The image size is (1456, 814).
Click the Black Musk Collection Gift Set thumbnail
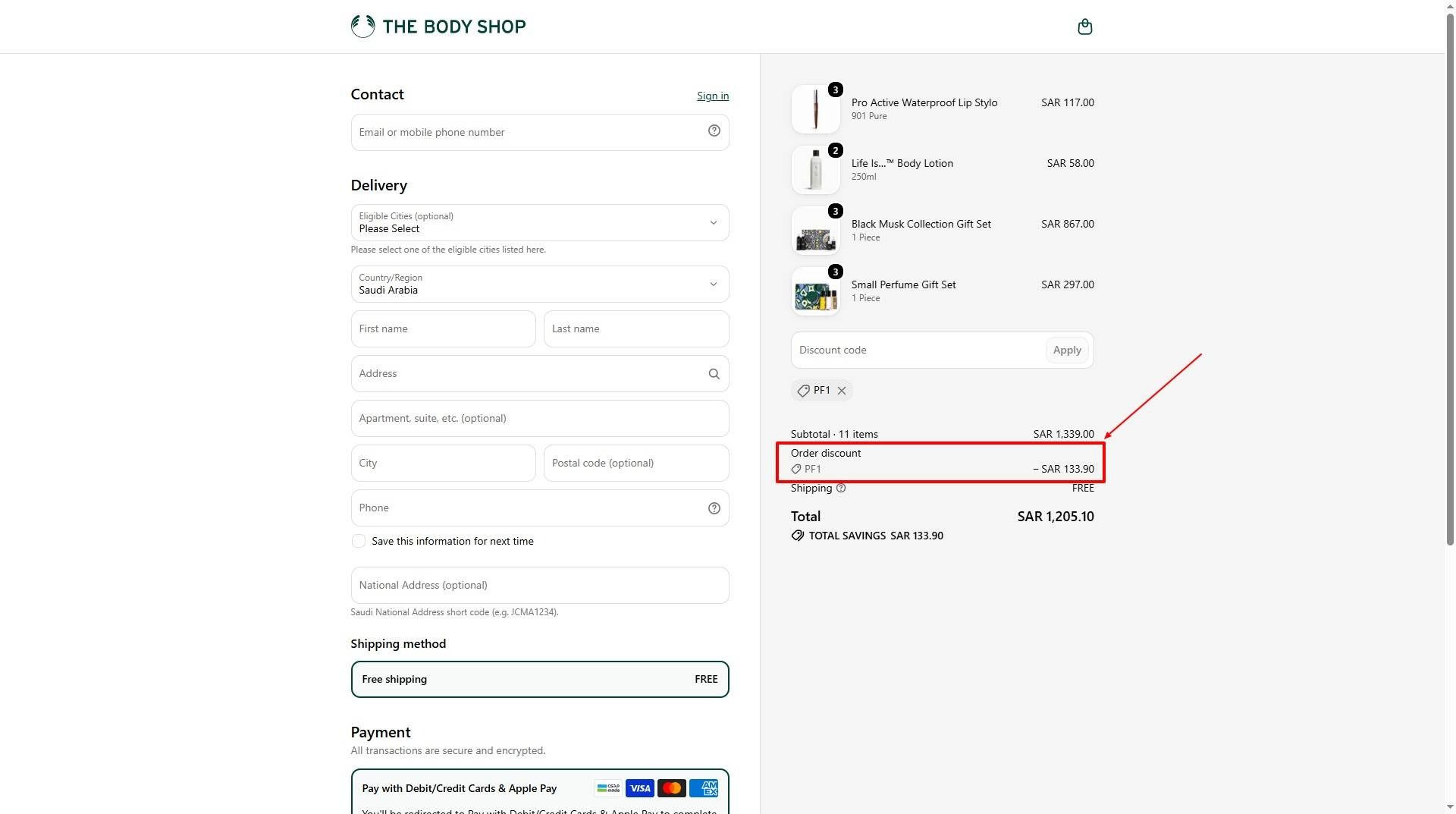[815, 231]
